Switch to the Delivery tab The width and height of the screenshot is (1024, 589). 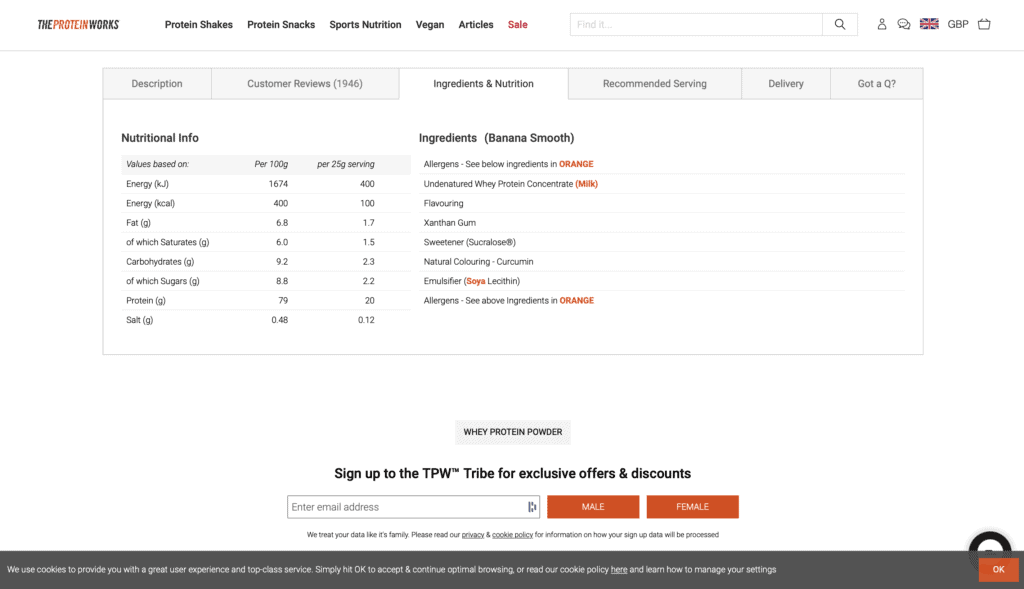click(786, 84)
